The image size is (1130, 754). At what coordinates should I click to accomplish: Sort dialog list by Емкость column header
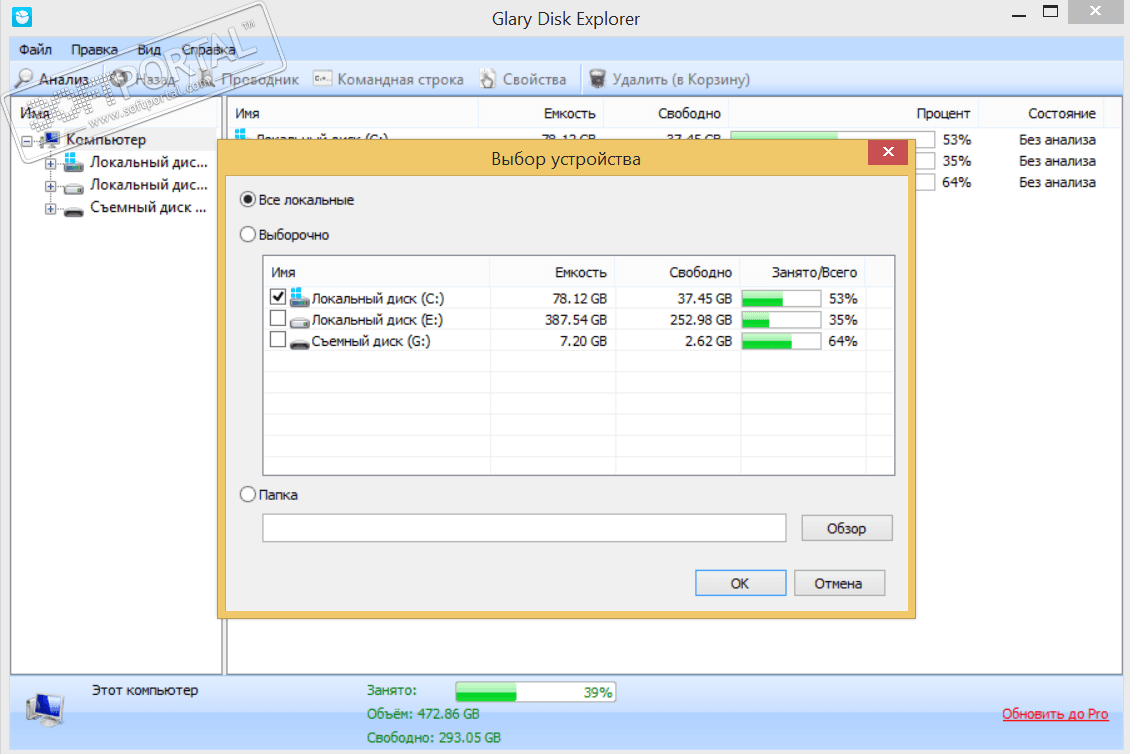[552, 272]
